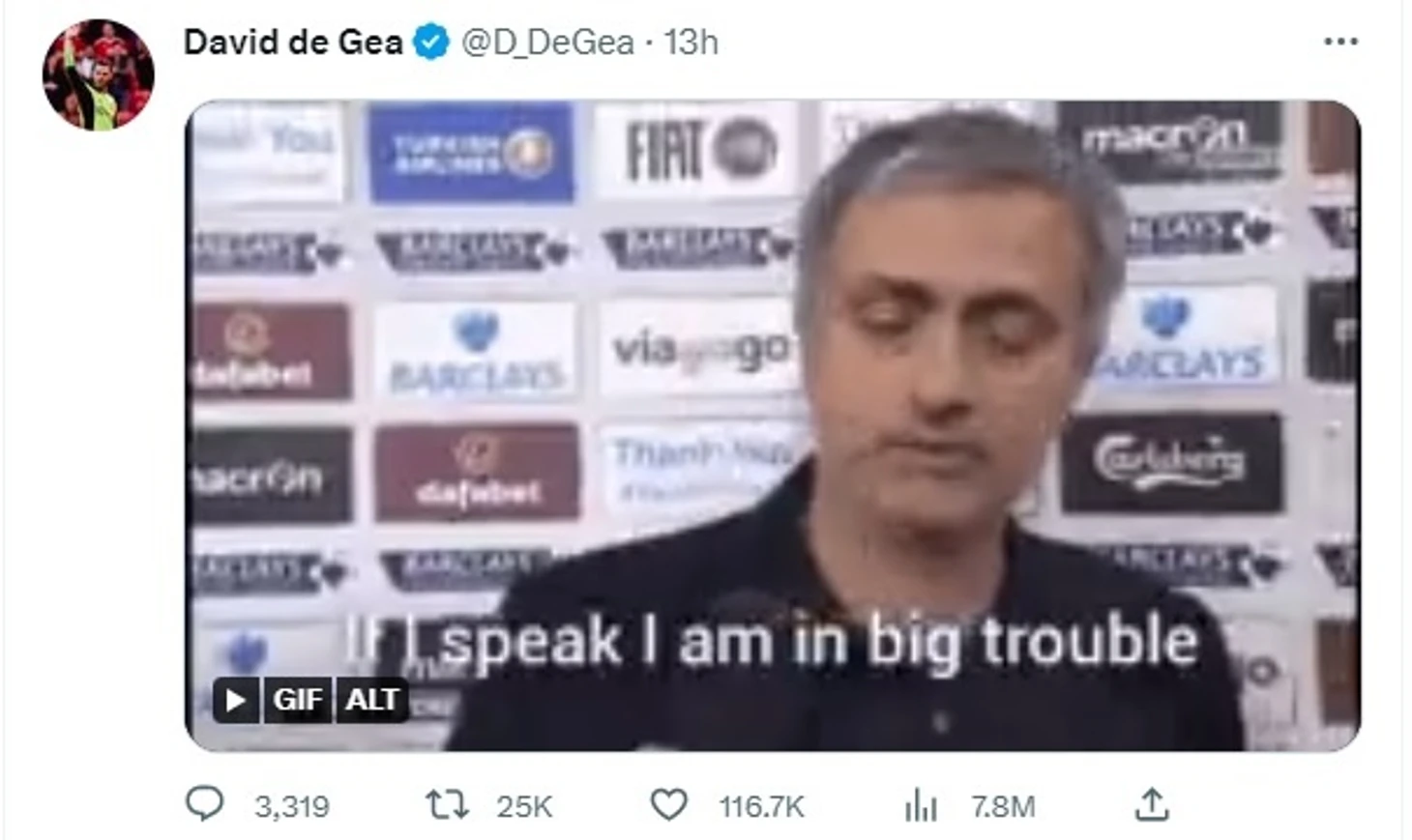Click the GIF label badge
Viewport: 1412px width, 840px height.
[297, 699]
